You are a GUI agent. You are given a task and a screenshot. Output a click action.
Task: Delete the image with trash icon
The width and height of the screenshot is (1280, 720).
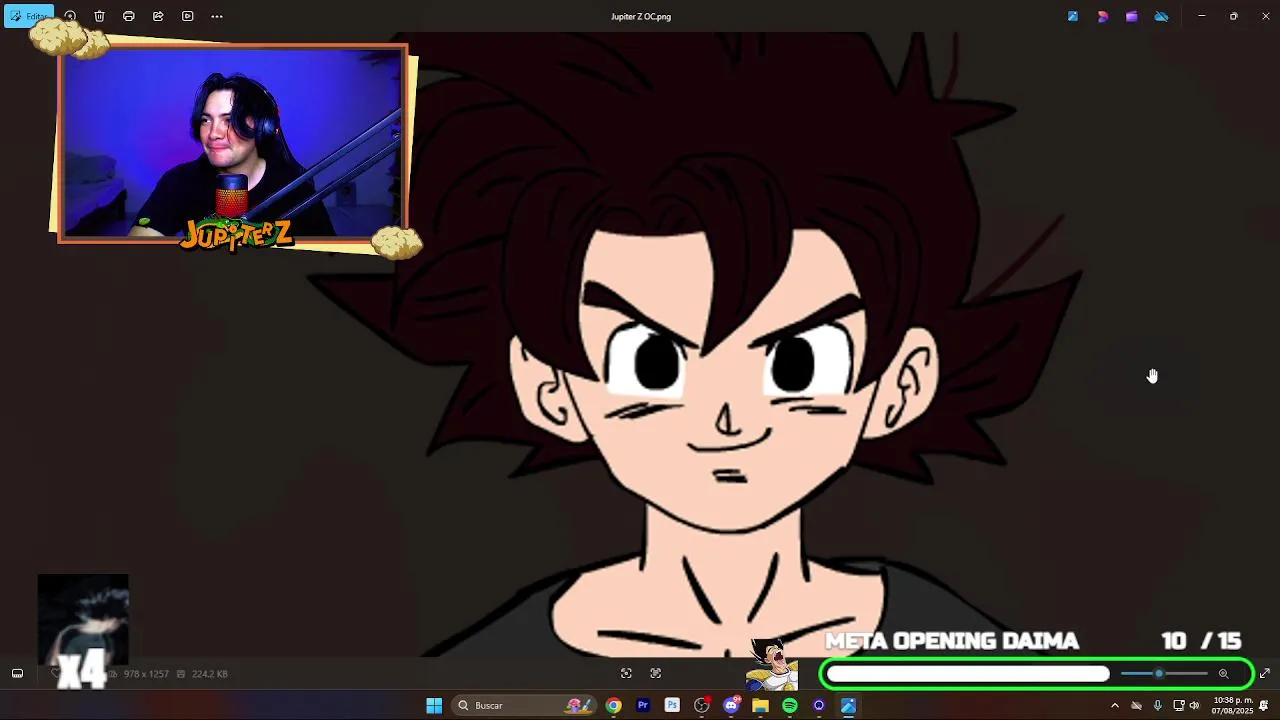tap(99, 16)
